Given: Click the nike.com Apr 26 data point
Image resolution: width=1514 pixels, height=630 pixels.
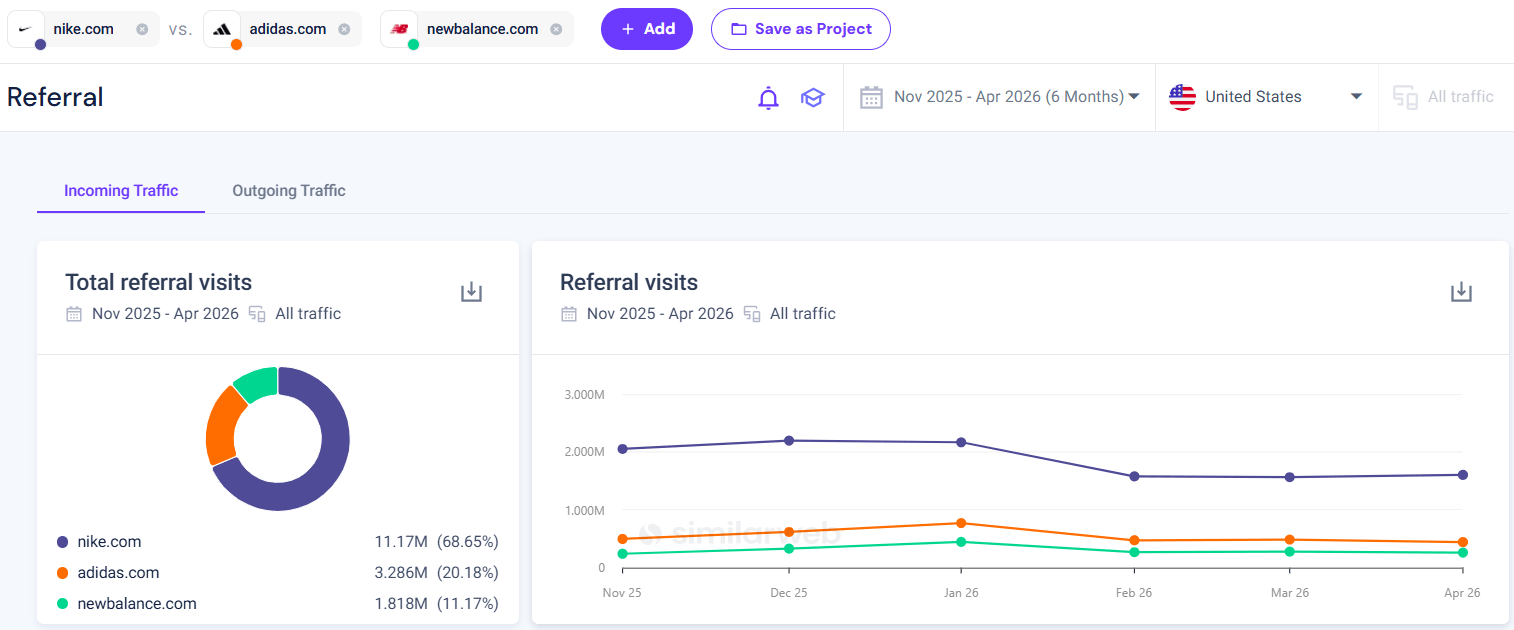Looking at the screenshot, I should coord(1462,475).
